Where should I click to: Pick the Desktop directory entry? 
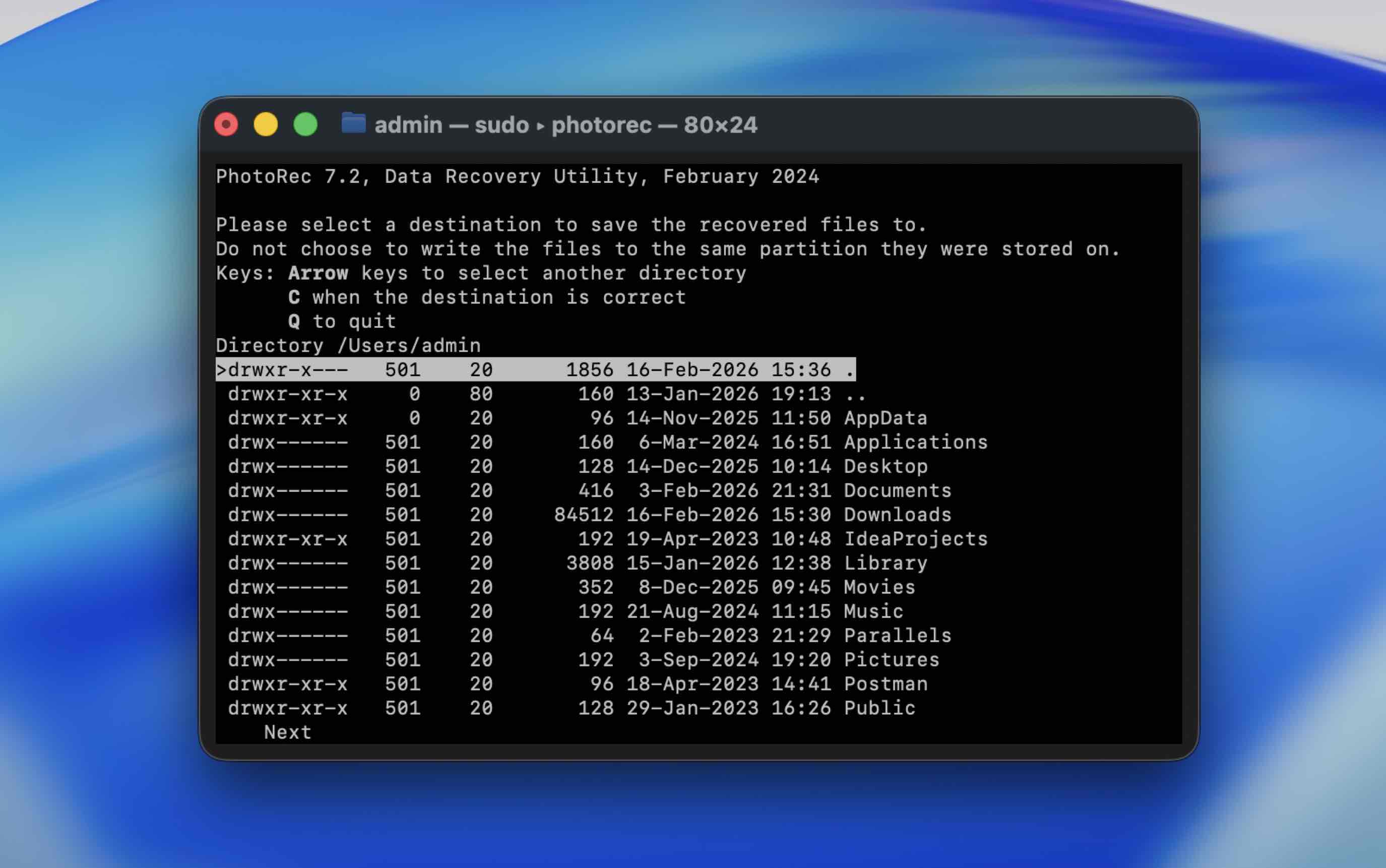pos(885,467)
